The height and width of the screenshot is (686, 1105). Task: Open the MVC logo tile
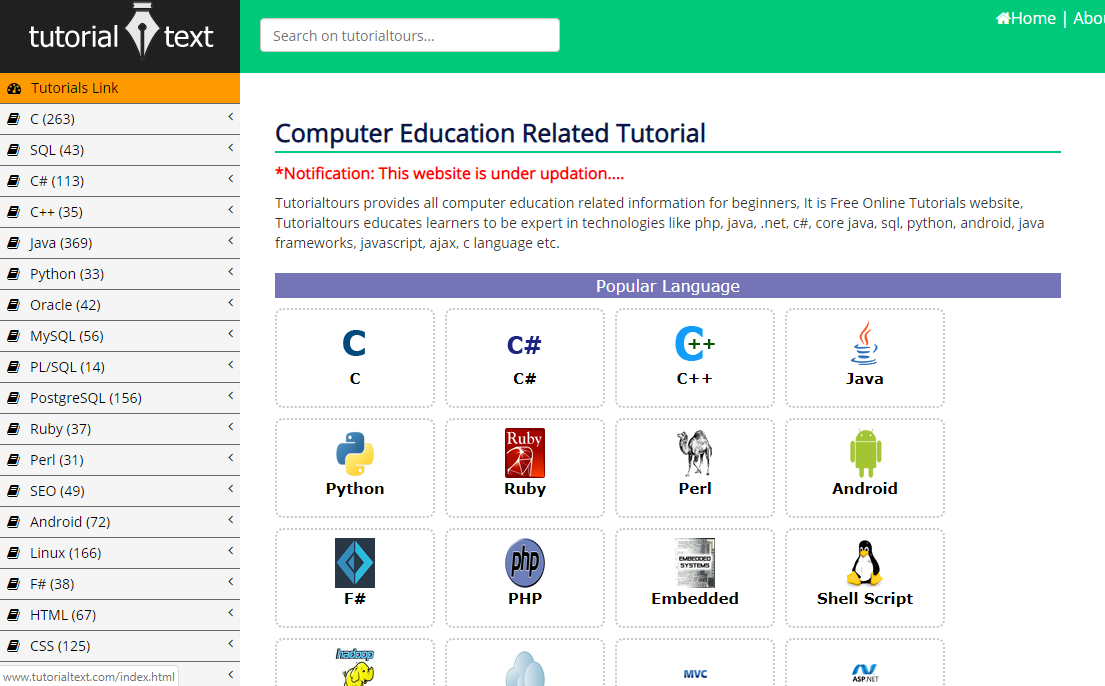[x=695, y=674]
